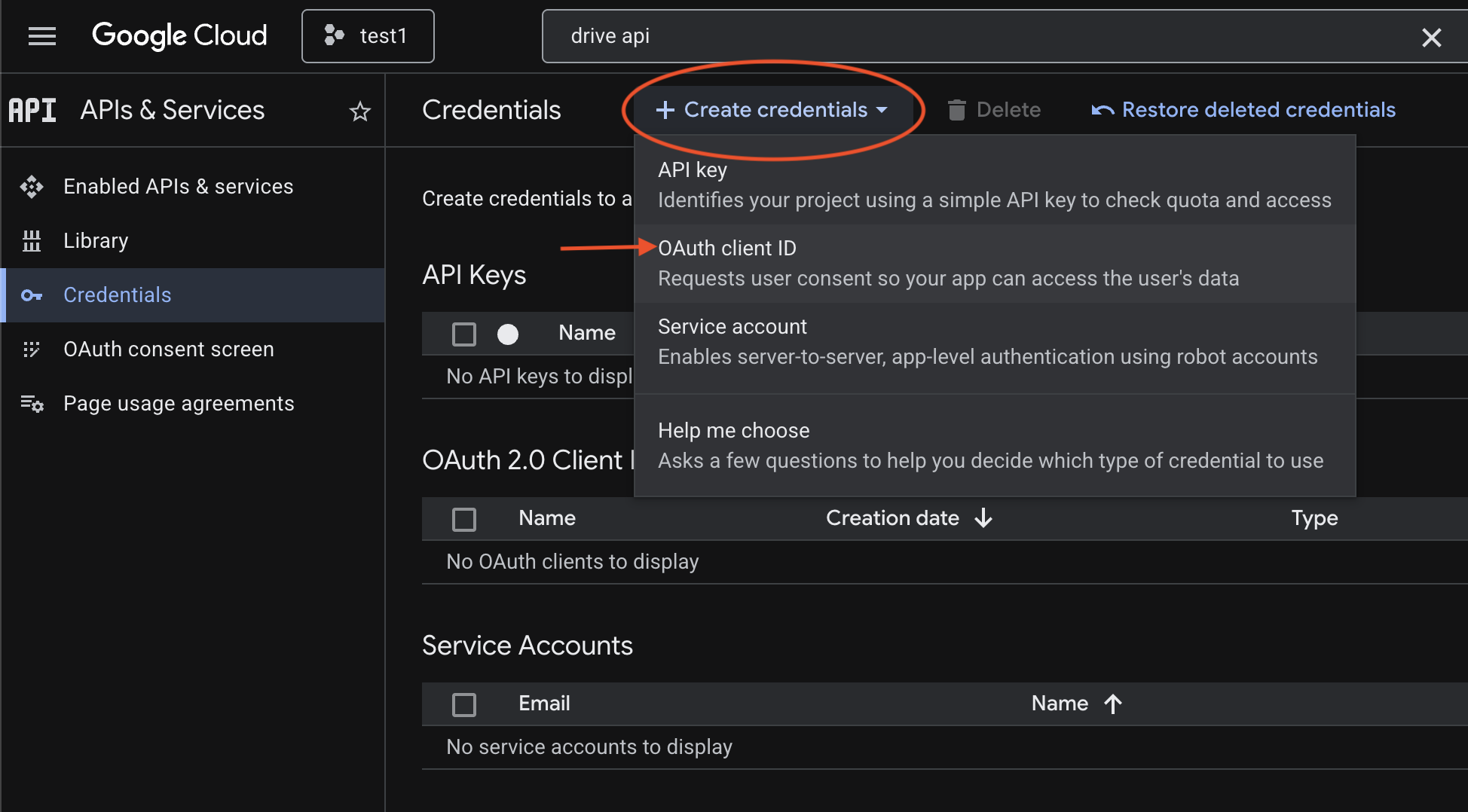Open the main navigation hamburger menu
This screenshot has width=1468, height=812.
click(x=41, y=35)
